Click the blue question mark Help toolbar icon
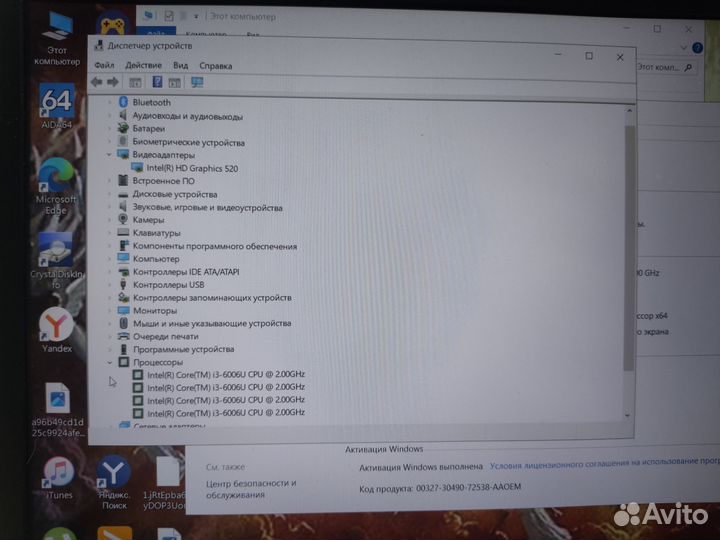 (x=157, y=82)
